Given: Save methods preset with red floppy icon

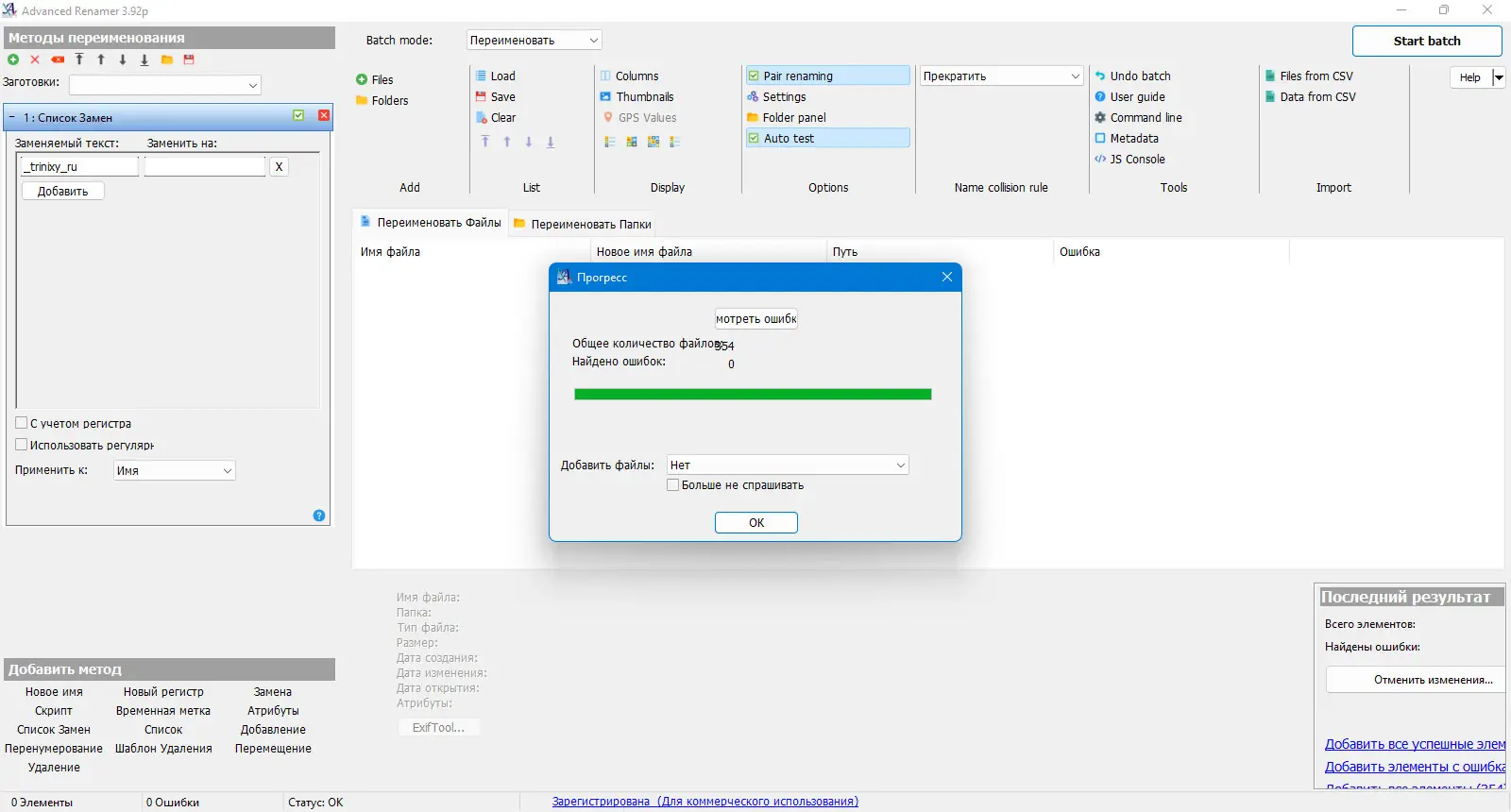Looking at the screenshot, I should pyautogui.click(x=189, y=59).
